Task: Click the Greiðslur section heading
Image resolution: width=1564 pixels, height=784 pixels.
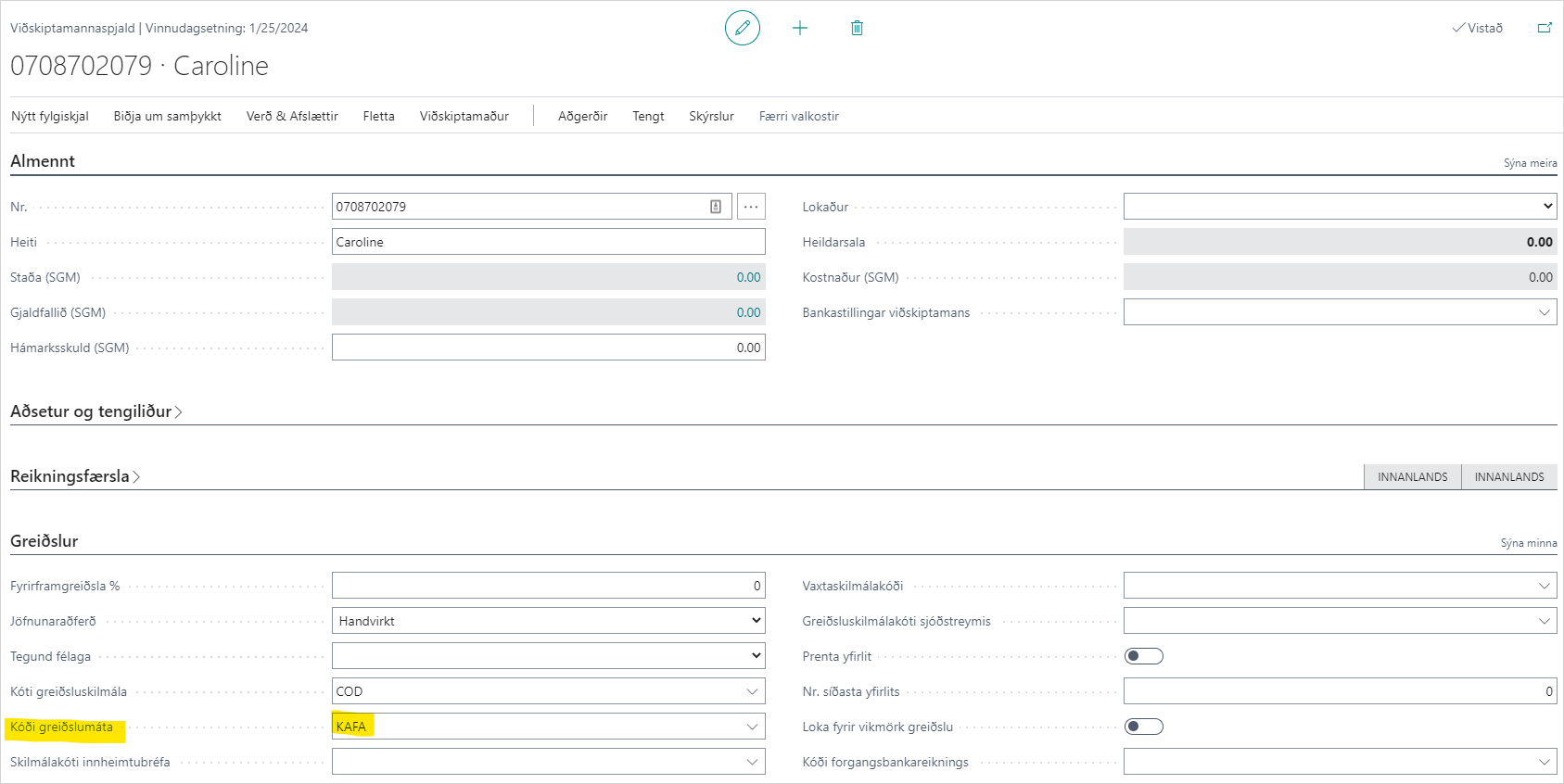Action: (x=45, y=541)
